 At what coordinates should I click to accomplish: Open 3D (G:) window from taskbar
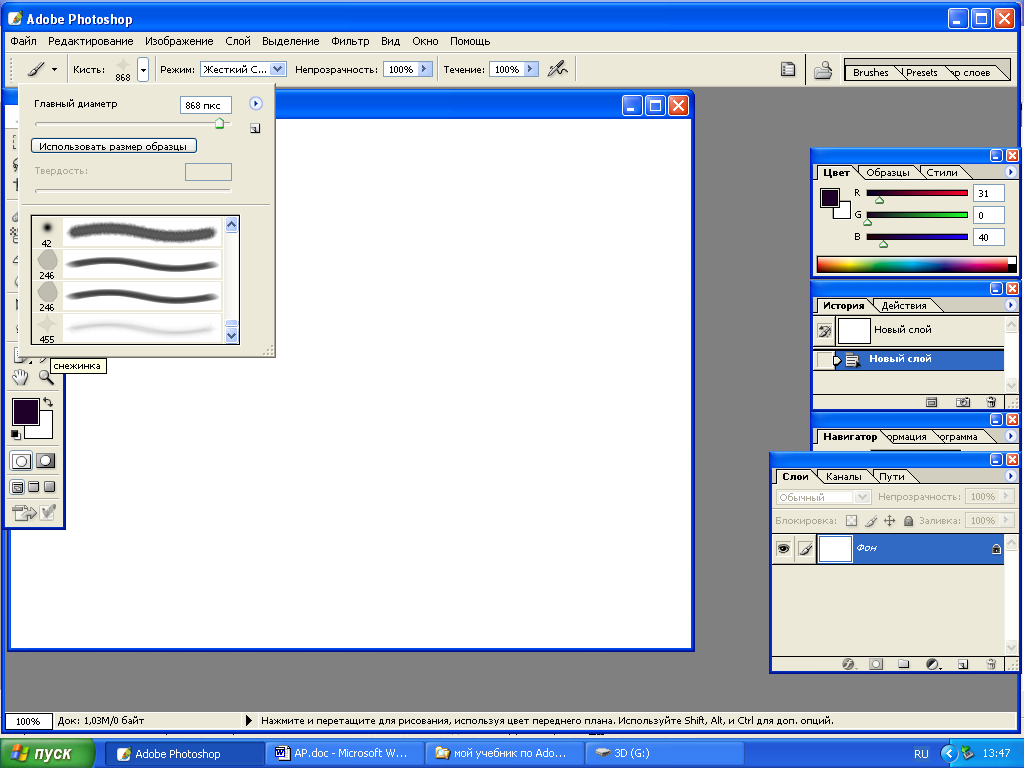664,754
